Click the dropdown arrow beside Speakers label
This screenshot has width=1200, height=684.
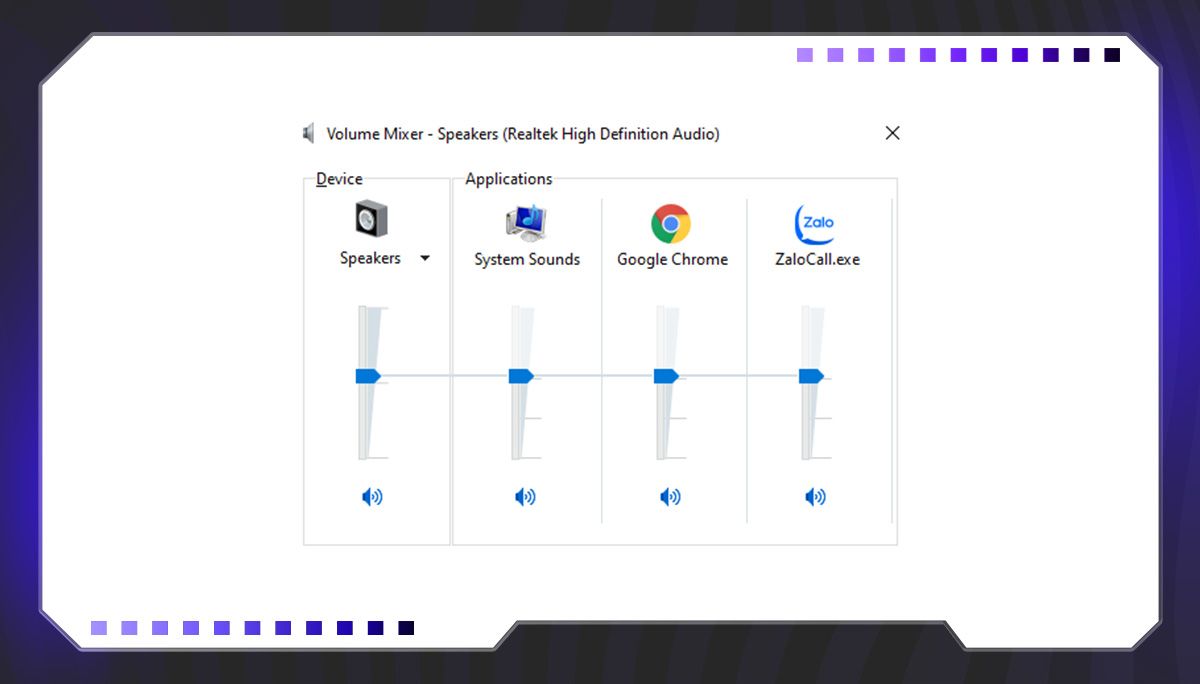424,257
